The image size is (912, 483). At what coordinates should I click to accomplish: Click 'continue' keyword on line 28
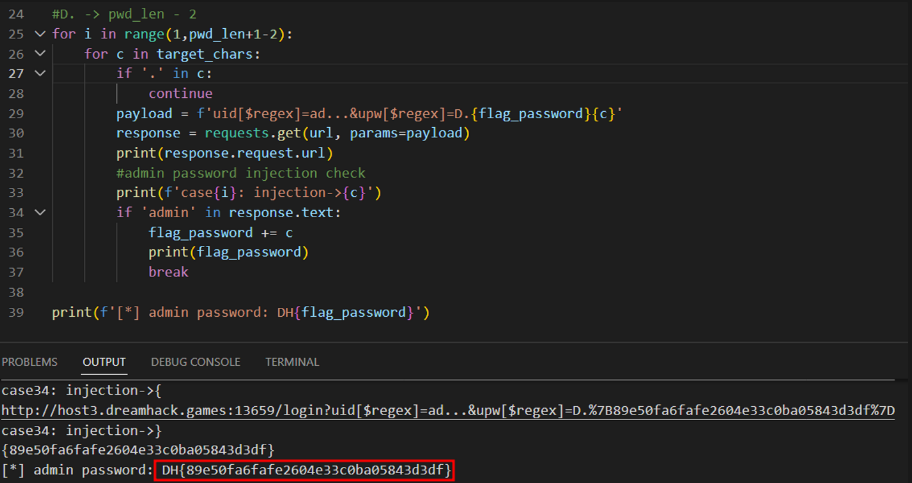point(180,93)
